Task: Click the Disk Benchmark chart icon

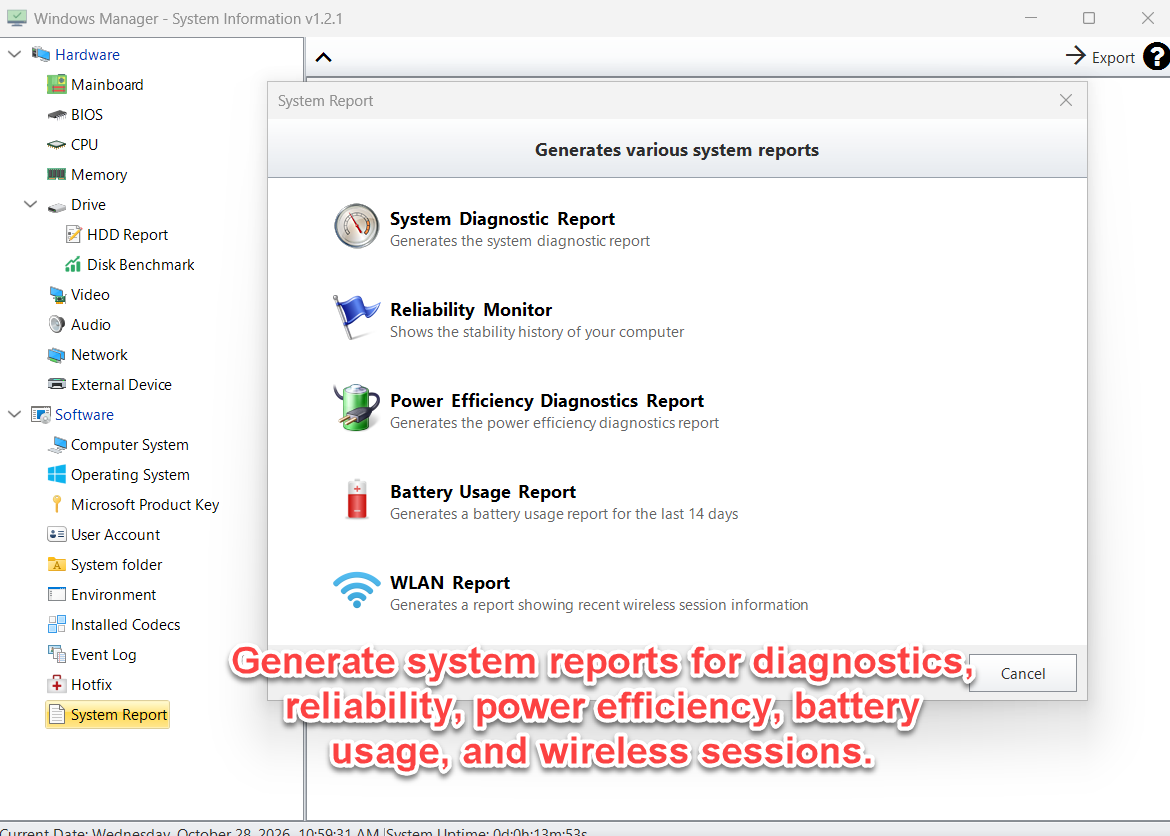Action: 73,264
